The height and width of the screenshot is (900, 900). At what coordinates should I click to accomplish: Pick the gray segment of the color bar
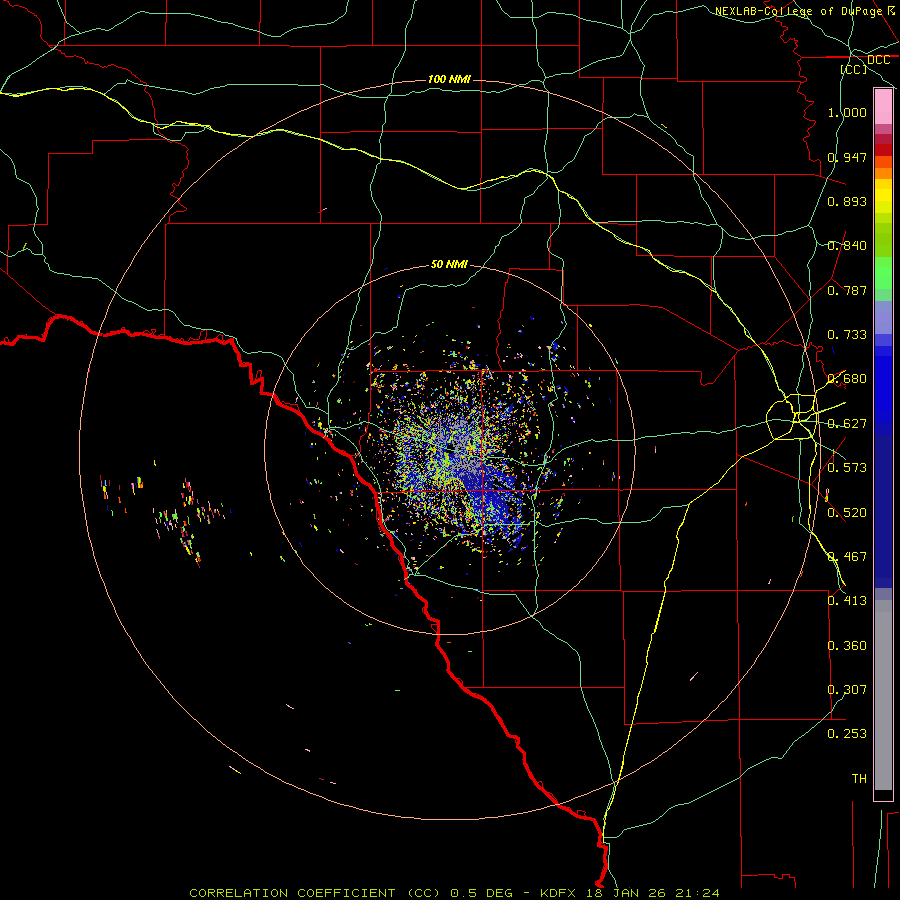point(883,695)
